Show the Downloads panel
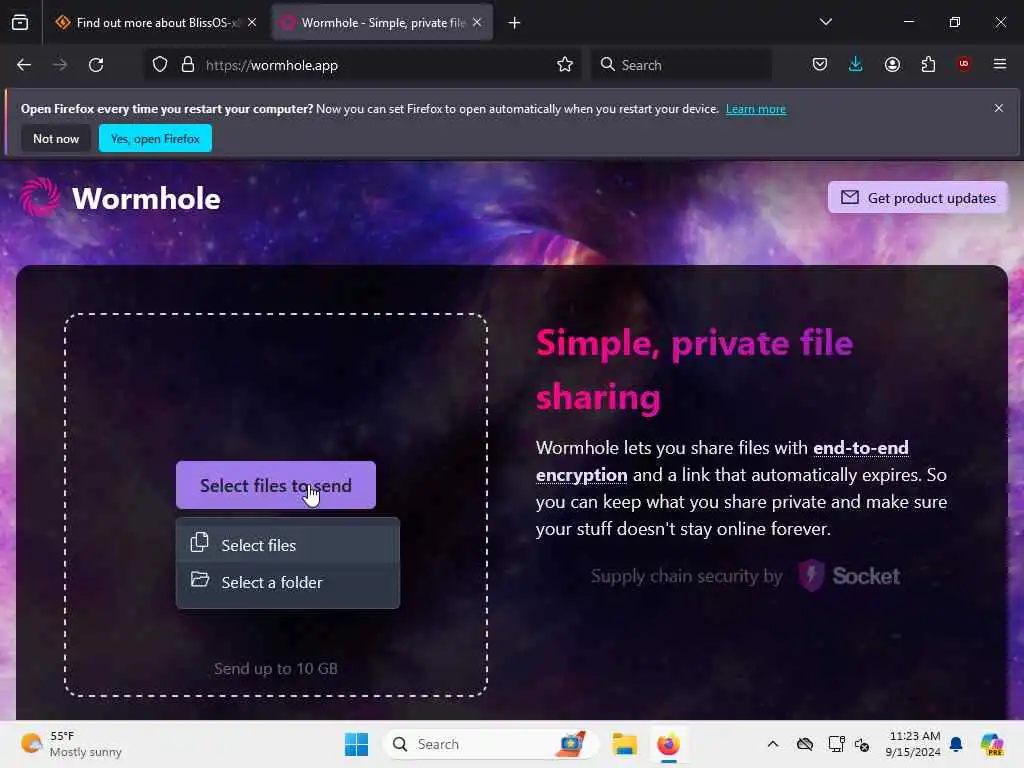 tap(856, 65)
